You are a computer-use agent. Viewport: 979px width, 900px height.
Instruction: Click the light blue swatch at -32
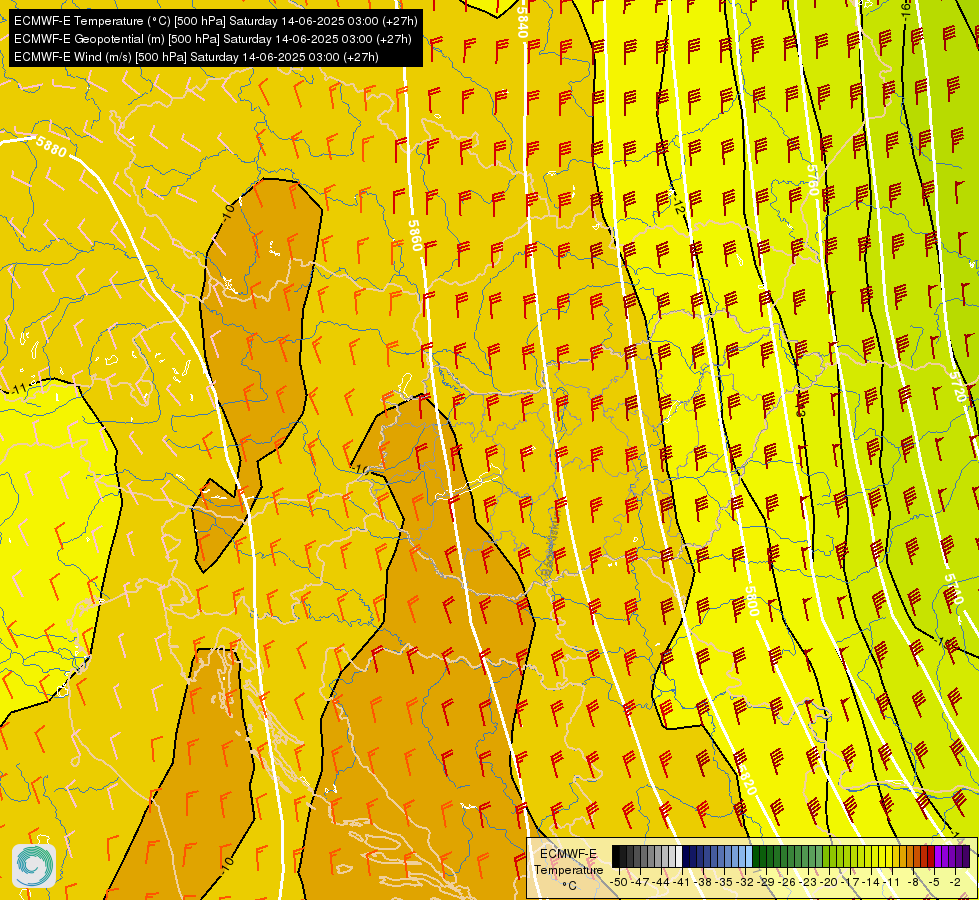click(749, 856)
